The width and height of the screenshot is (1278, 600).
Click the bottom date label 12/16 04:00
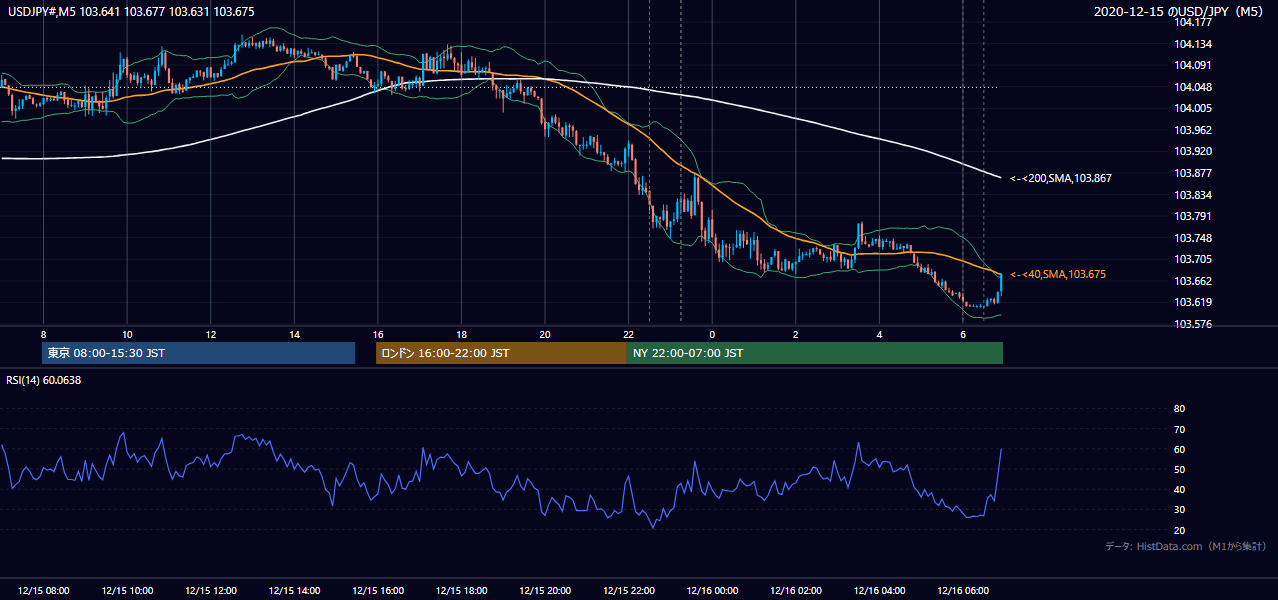879,591
